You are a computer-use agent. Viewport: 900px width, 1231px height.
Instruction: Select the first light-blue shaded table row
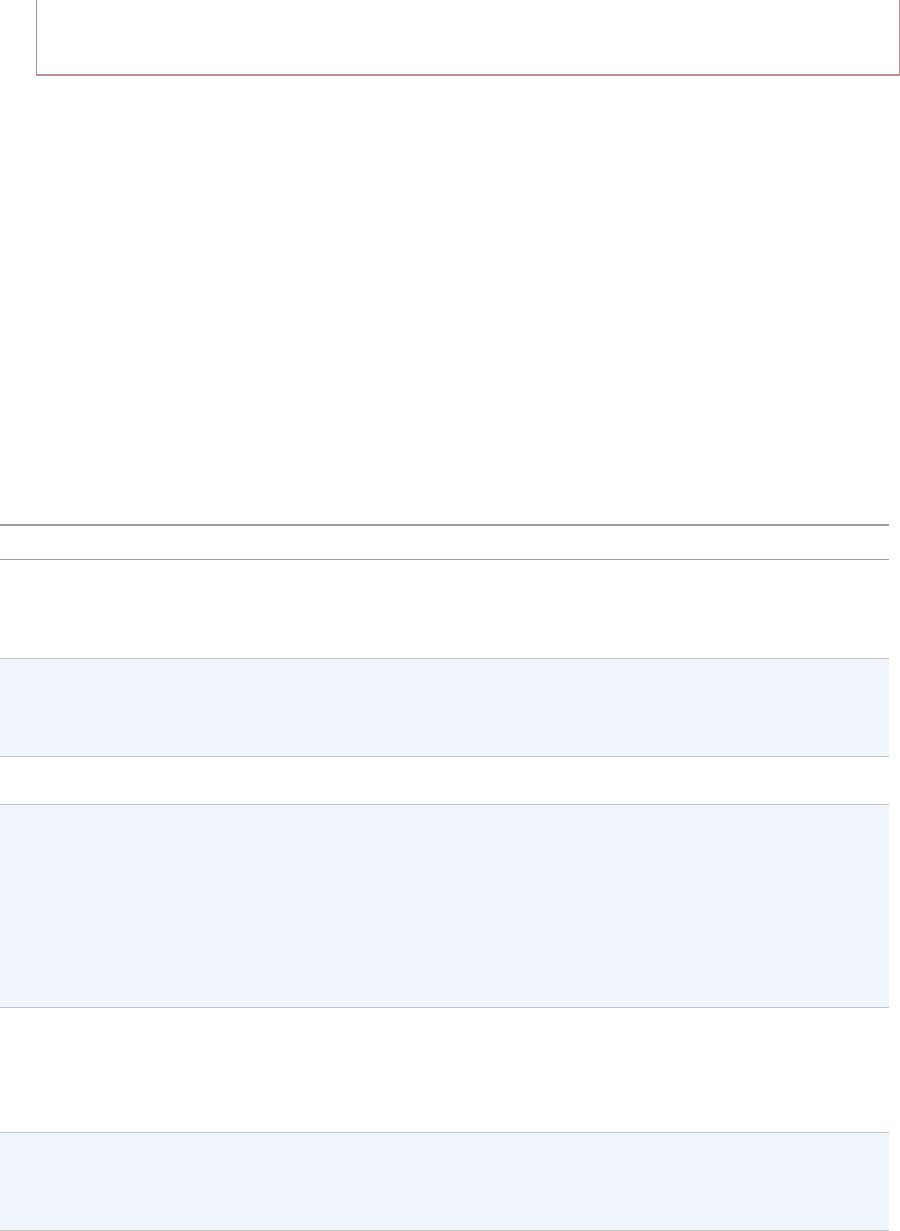pos(444,707)
